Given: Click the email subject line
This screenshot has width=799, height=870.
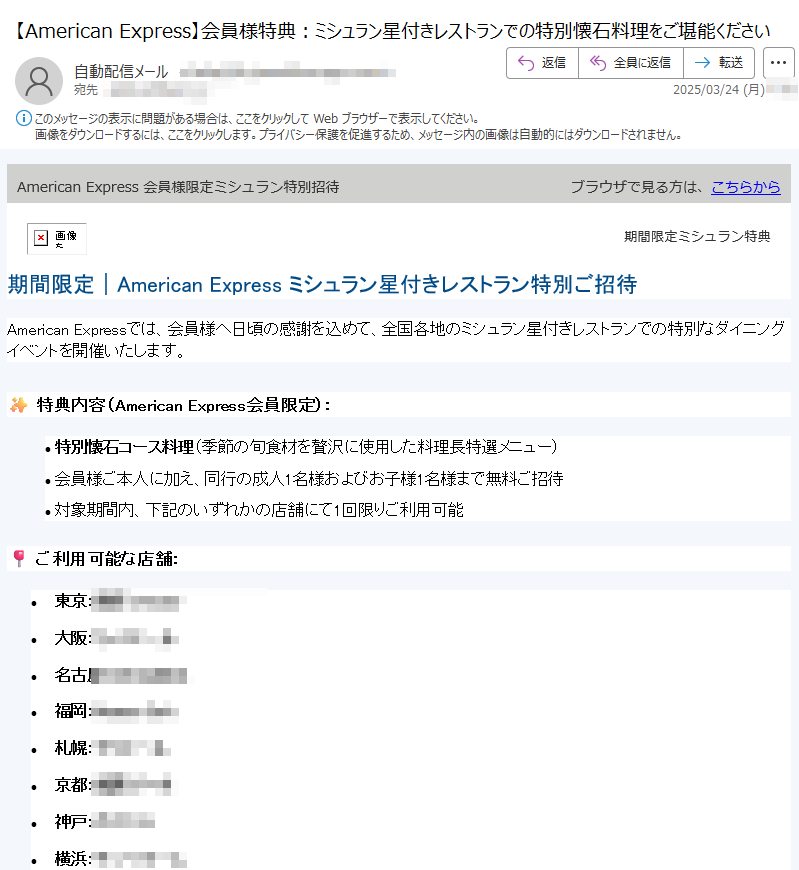Looking at the screenshot, I should [x=391, y=31].
